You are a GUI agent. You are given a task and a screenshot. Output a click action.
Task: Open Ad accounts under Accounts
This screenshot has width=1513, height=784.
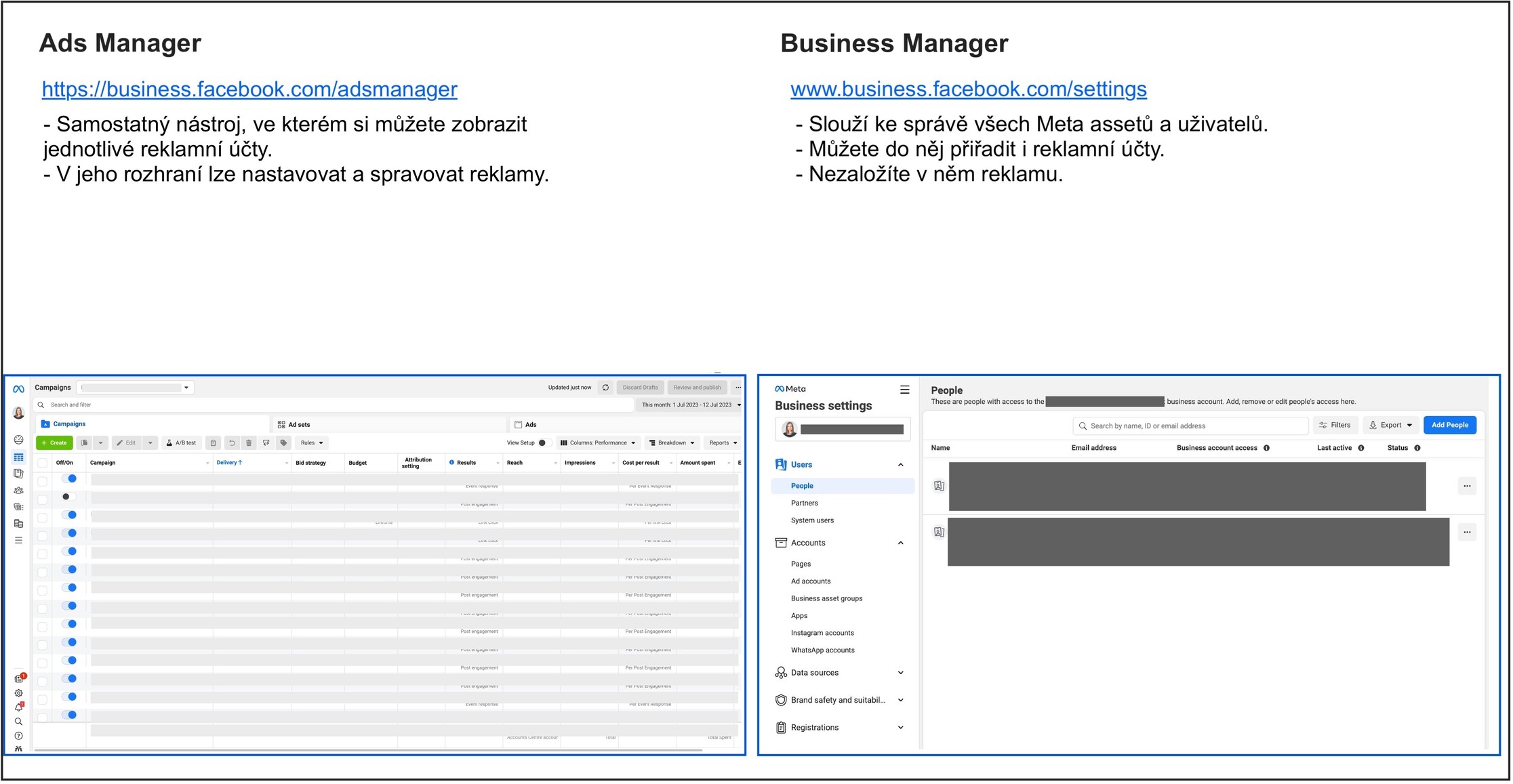tap(810, 581)
